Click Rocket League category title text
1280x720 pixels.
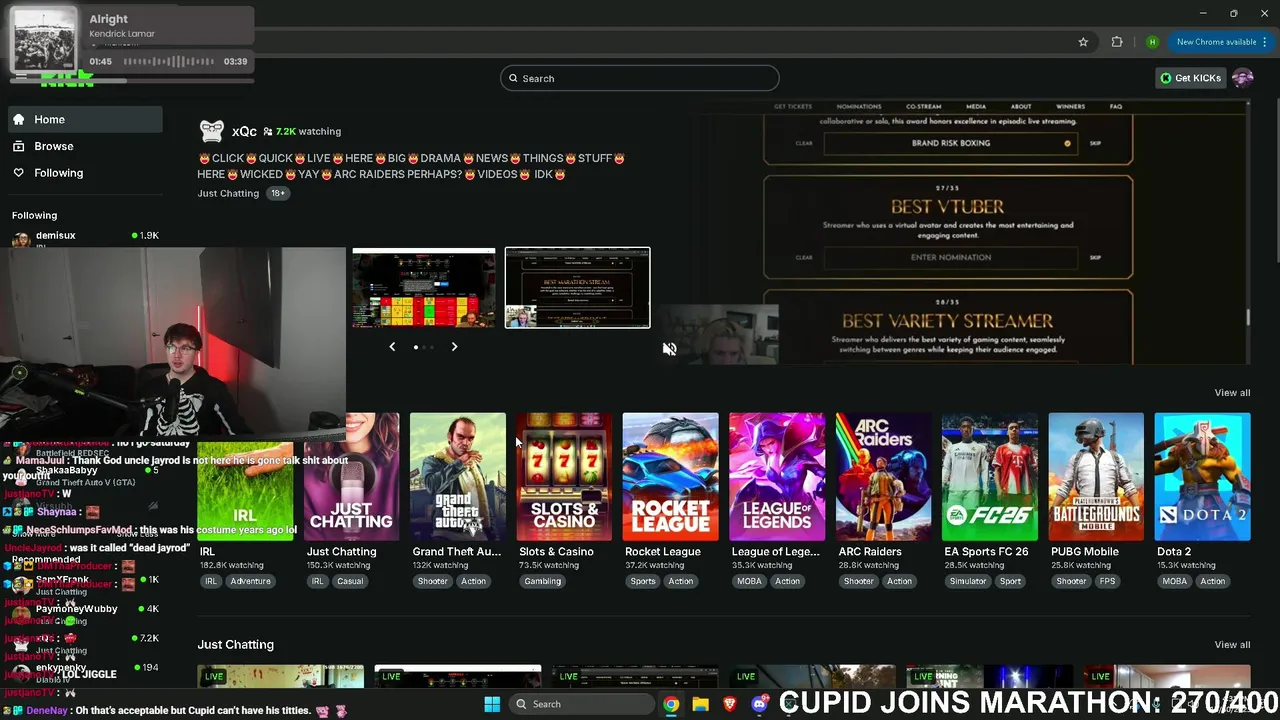(x=662, y=552)
